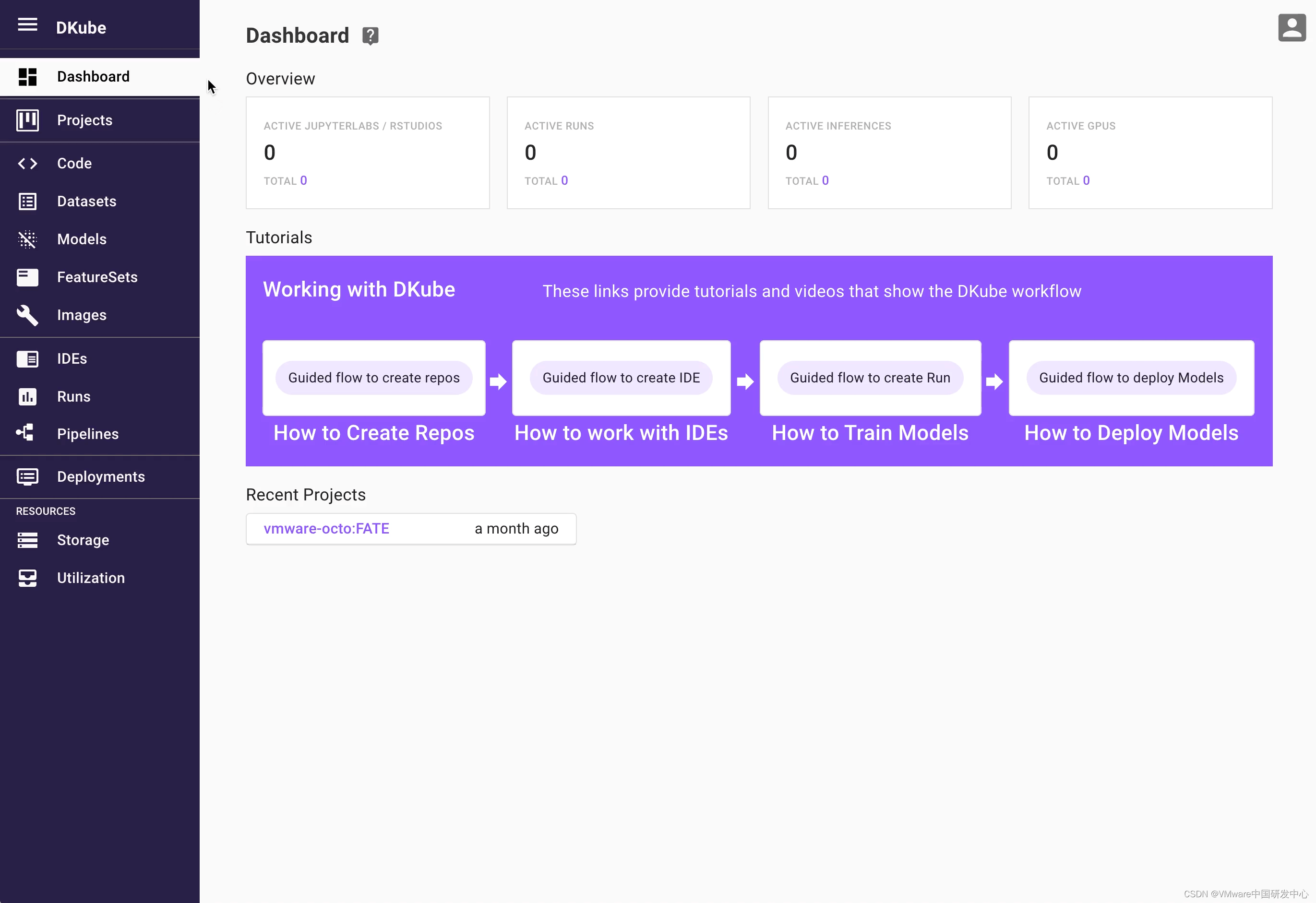Select Dashboard in the sidebar

pos(100,77)
